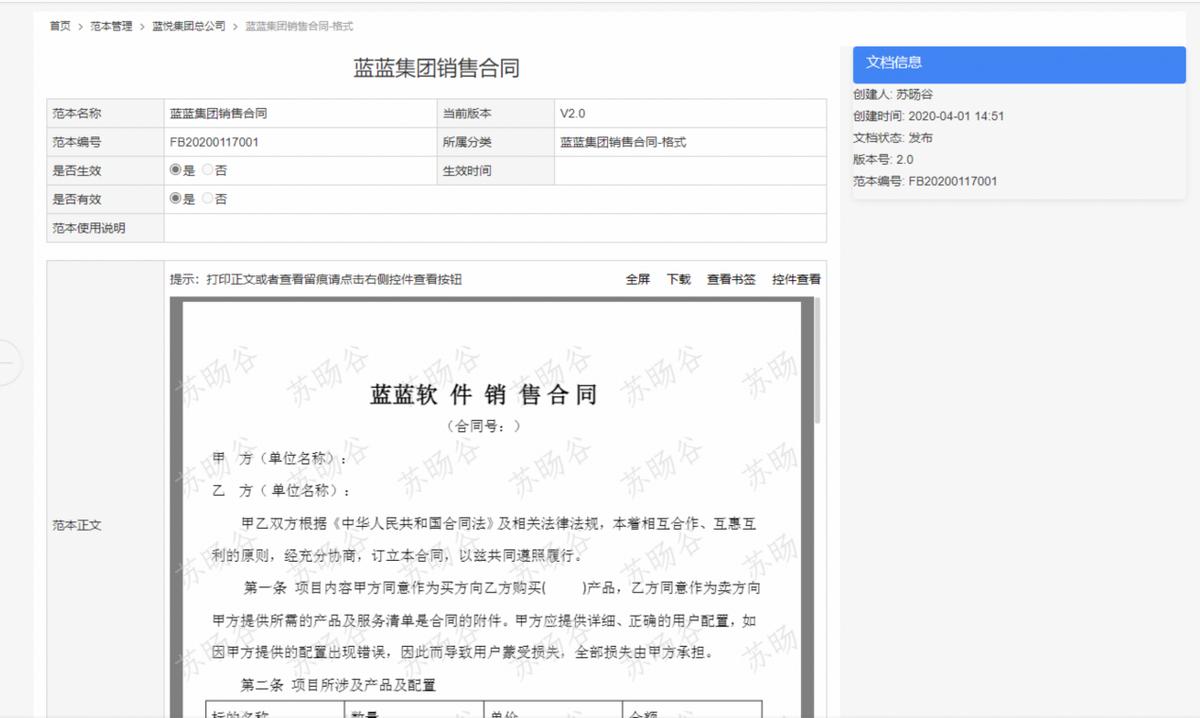Open 范本管理 from the breadcrumb
1200x718 pixels.
click(x=109, y=28)
